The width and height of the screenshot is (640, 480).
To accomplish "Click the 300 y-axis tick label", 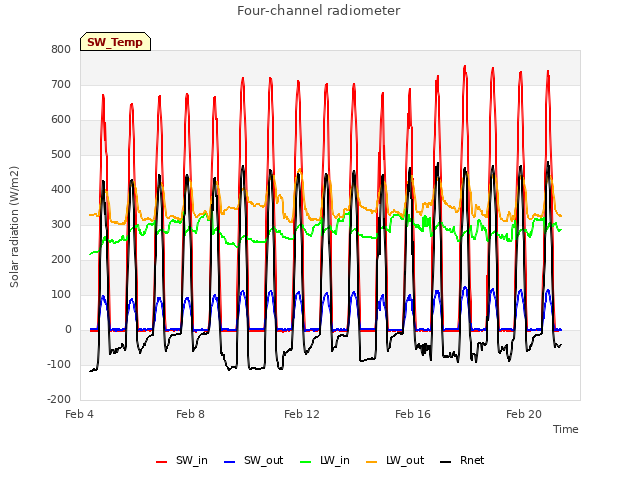I will 61,224.
